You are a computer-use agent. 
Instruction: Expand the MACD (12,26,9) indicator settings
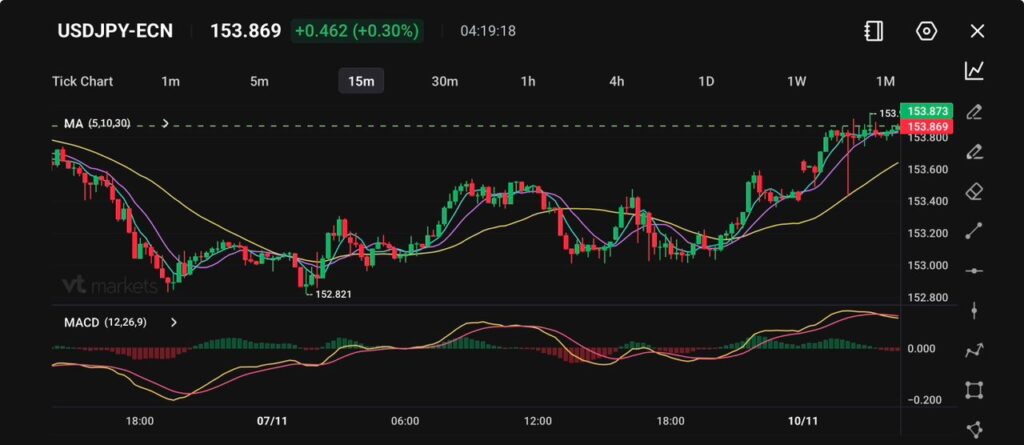tap(174, 323)
